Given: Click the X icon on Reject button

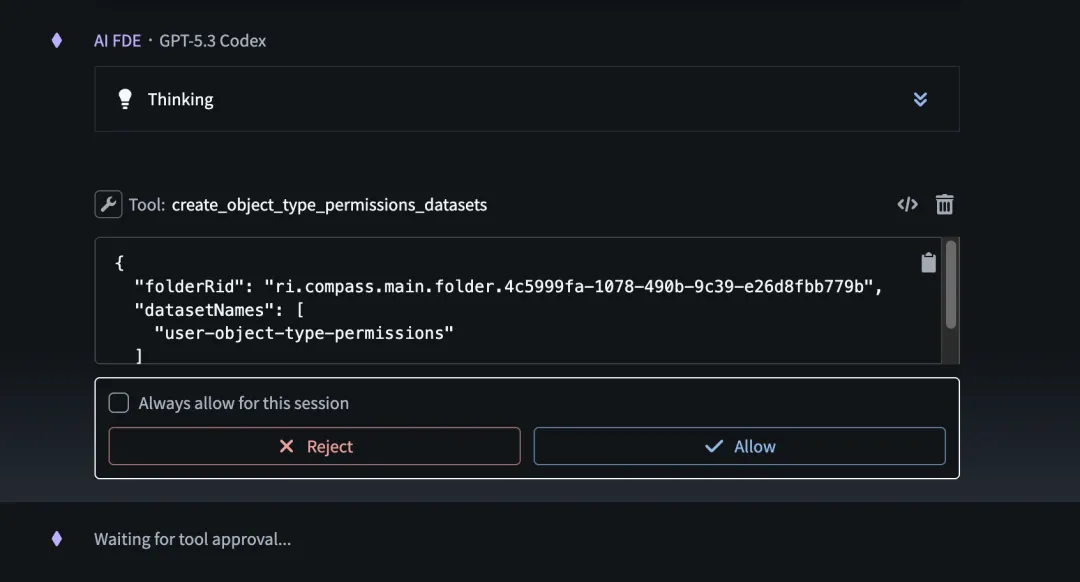Looking at the screenshot, I should [x=287, y=446].
